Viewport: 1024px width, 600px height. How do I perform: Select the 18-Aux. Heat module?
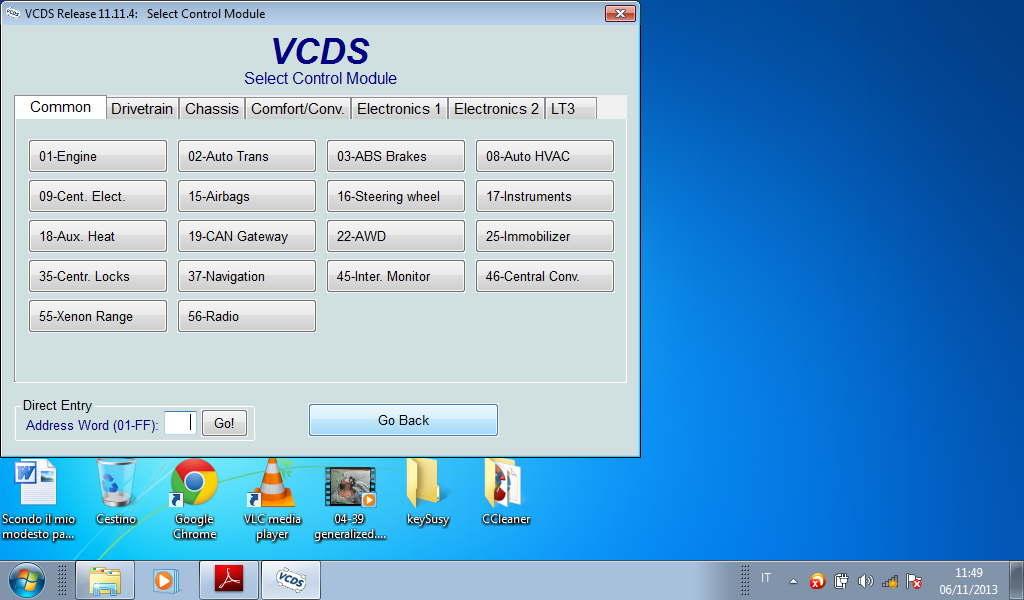pyautogui.click(x=98, y=236)
